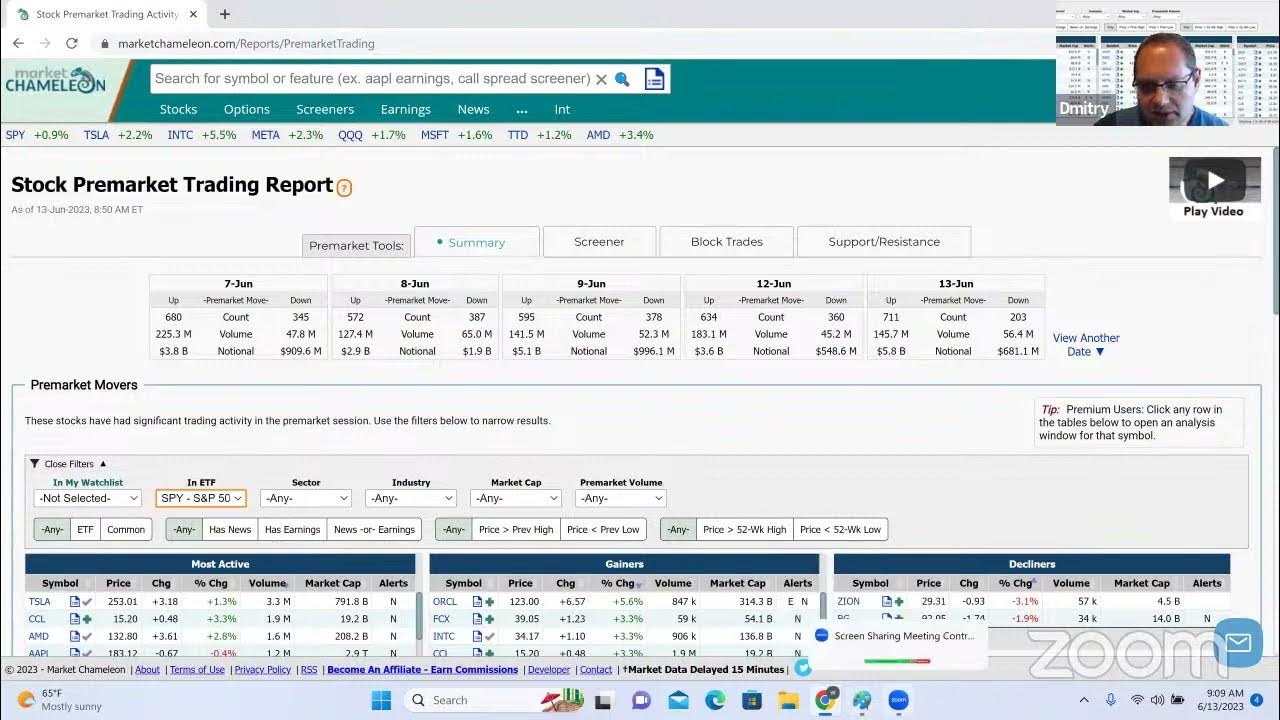Open File Explorer from taskbar
Viewport: 1280px width, 720px height.
click(788, 700)
